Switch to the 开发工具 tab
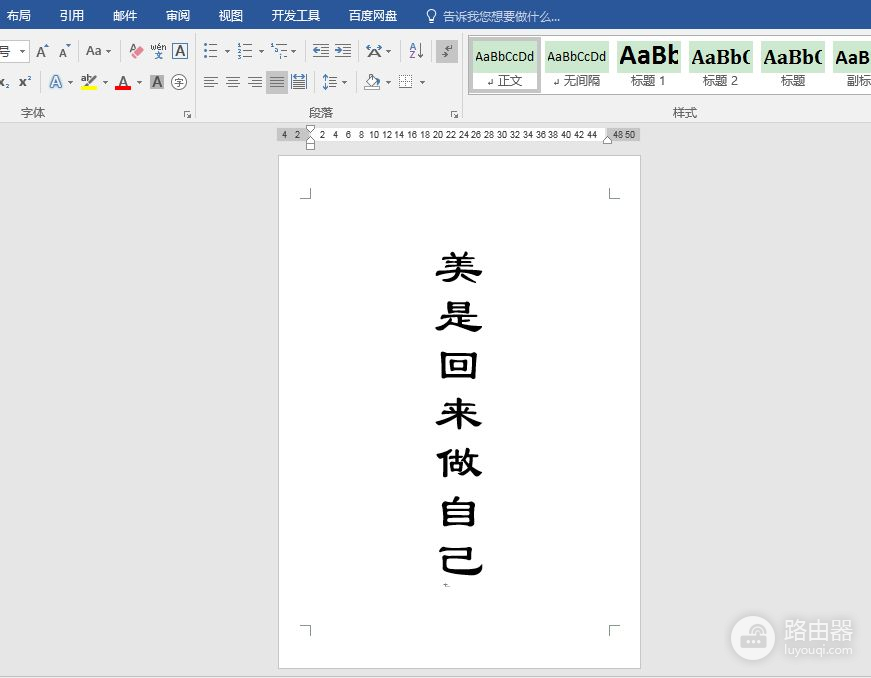871x678 pixels. point(296,16)
